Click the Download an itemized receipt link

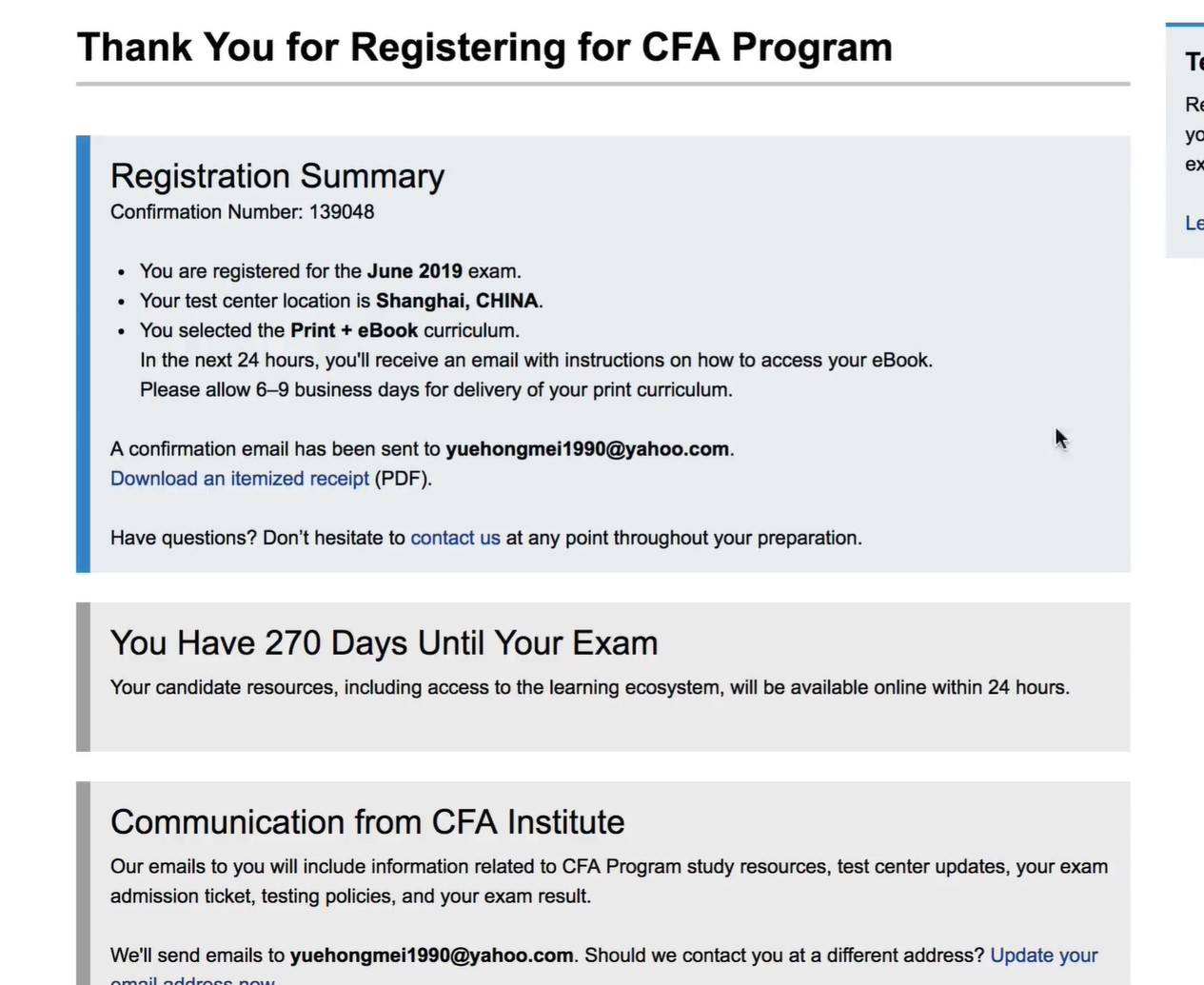coord(239,479)
